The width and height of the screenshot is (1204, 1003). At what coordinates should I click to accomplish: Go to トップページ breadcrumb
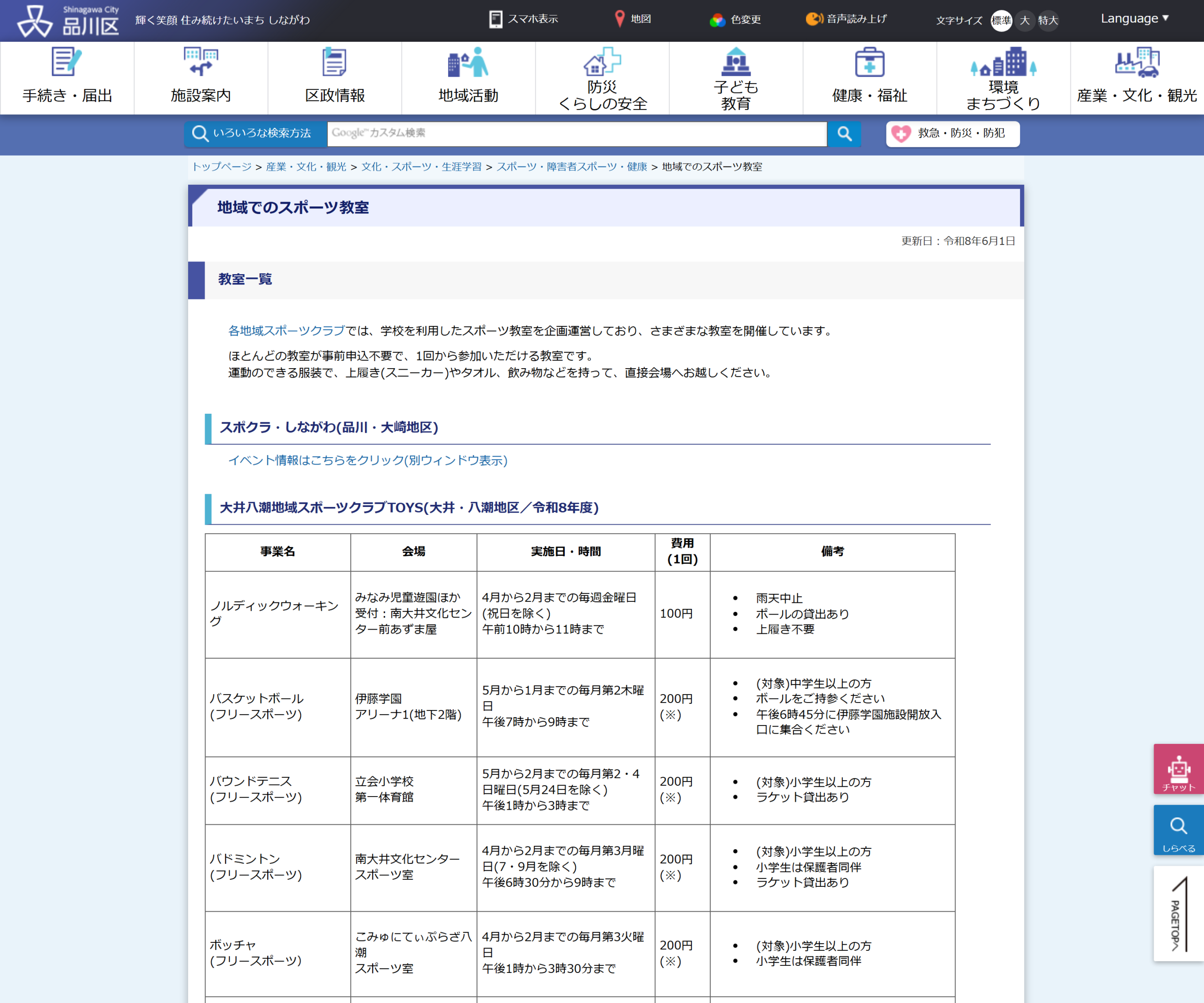pyautogui.click(x=222, y=167)
